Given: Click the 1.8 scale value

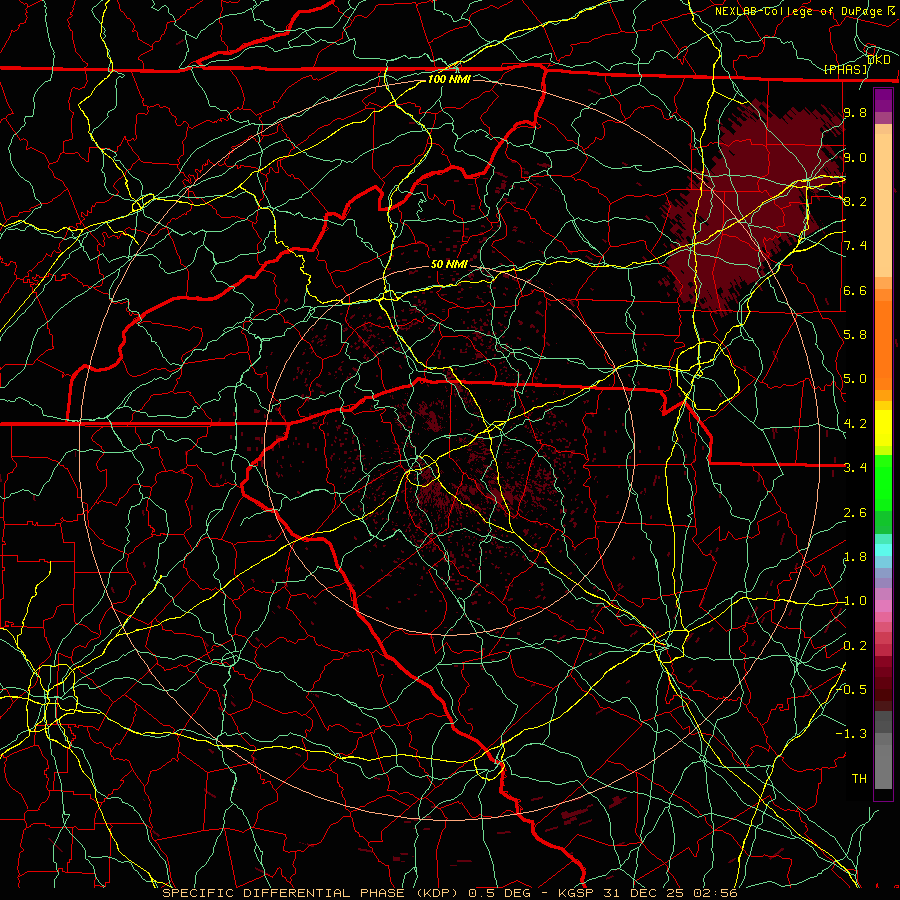Looking at the screenshot, I should pos(855,557).
